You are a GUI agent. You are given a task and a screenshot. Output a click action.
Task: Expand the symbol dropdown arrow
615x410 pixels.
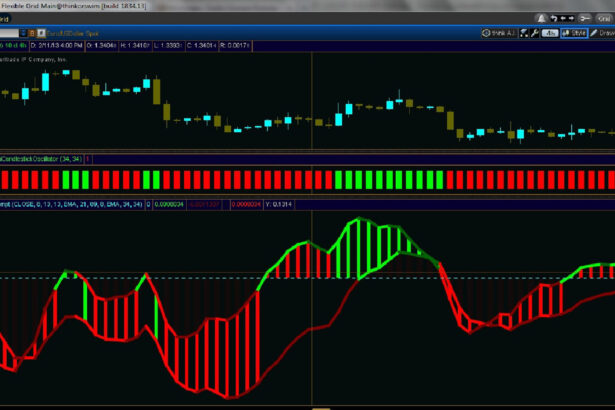[23, 33]
